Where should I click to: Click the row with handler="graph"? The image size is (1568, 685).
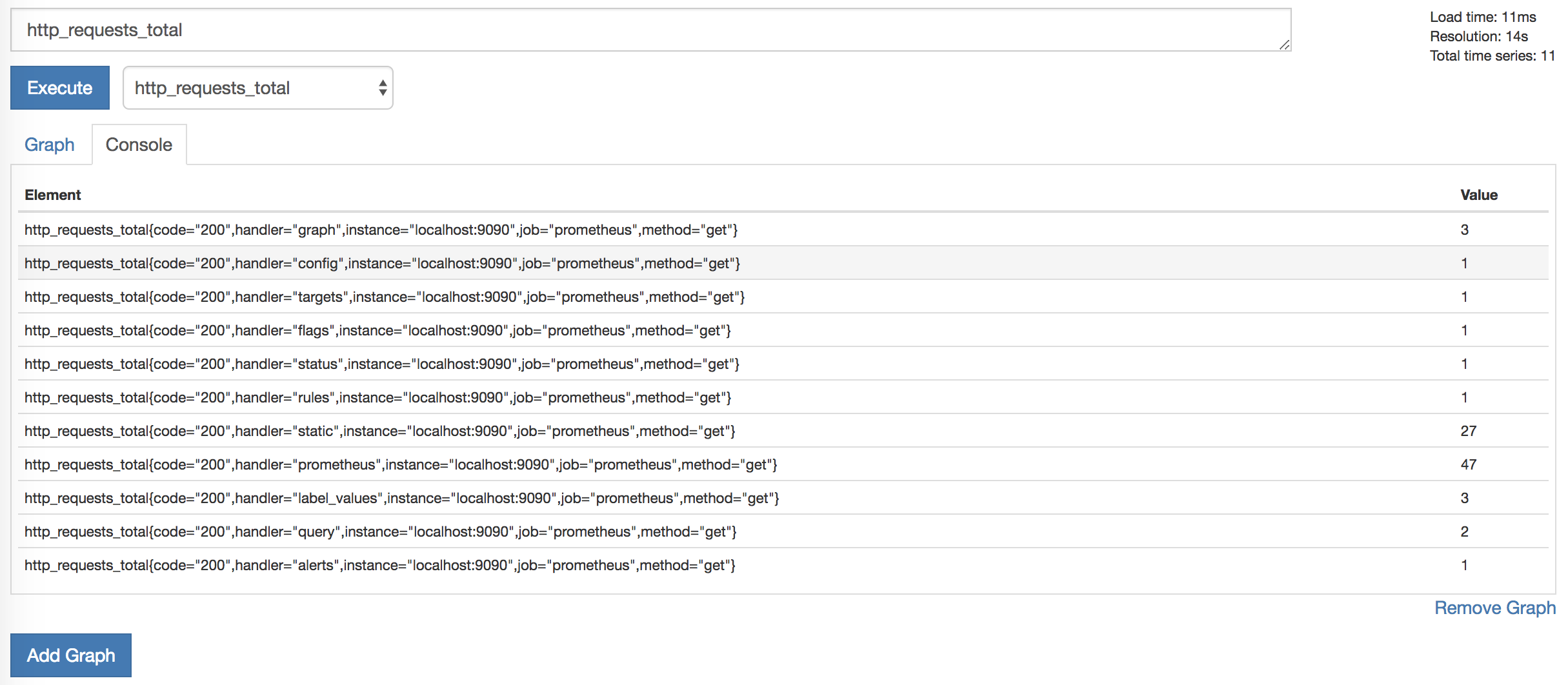381,230
